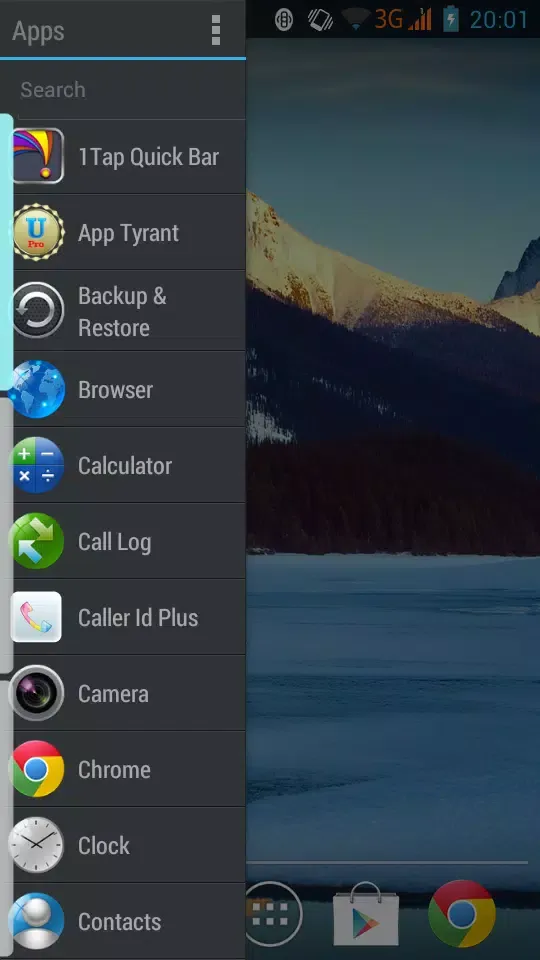540x960 pixels.
Task: Open the Call Log green arrows icon
Action: tap(37, 541)
